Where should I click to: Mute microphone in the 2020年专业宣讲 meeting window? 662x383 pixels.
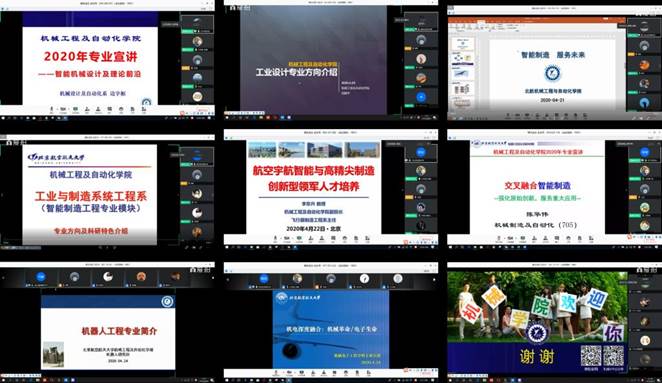(52, 109)
